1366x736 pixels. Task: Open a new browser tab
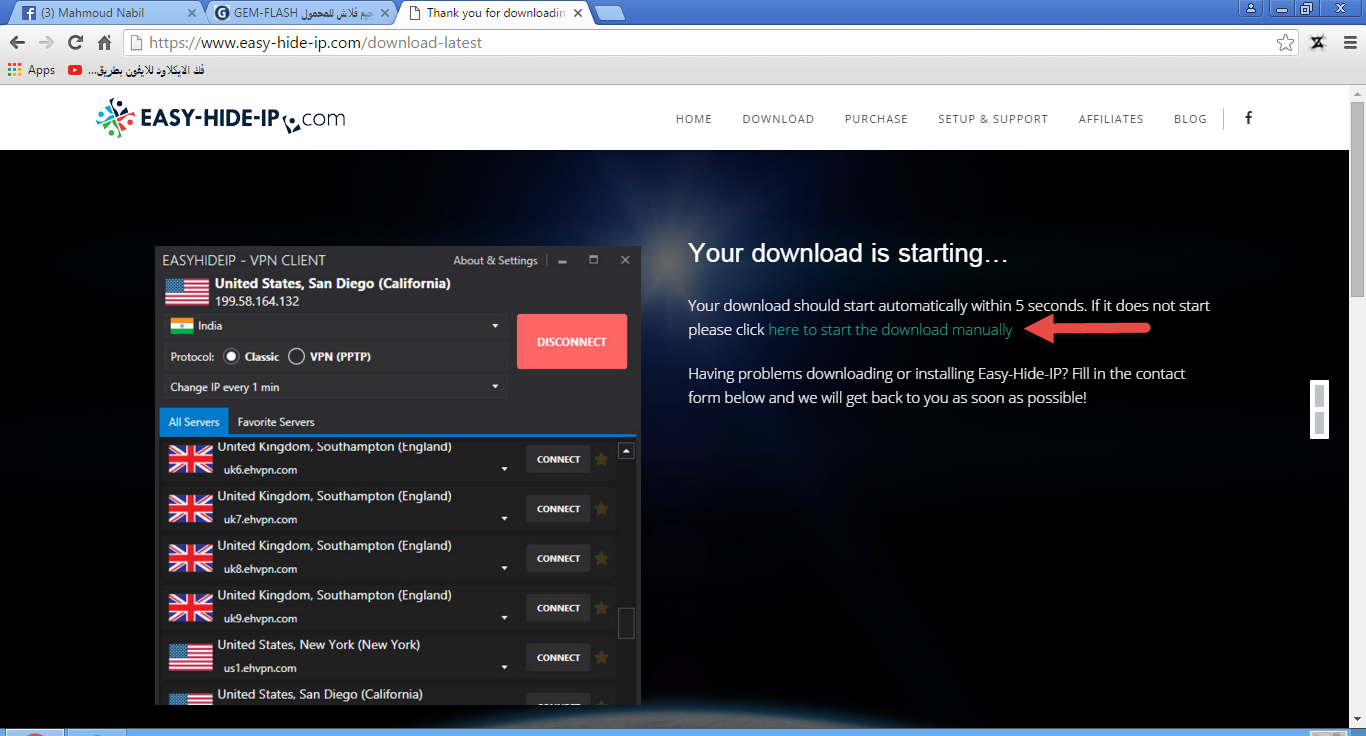pos(609,13)
